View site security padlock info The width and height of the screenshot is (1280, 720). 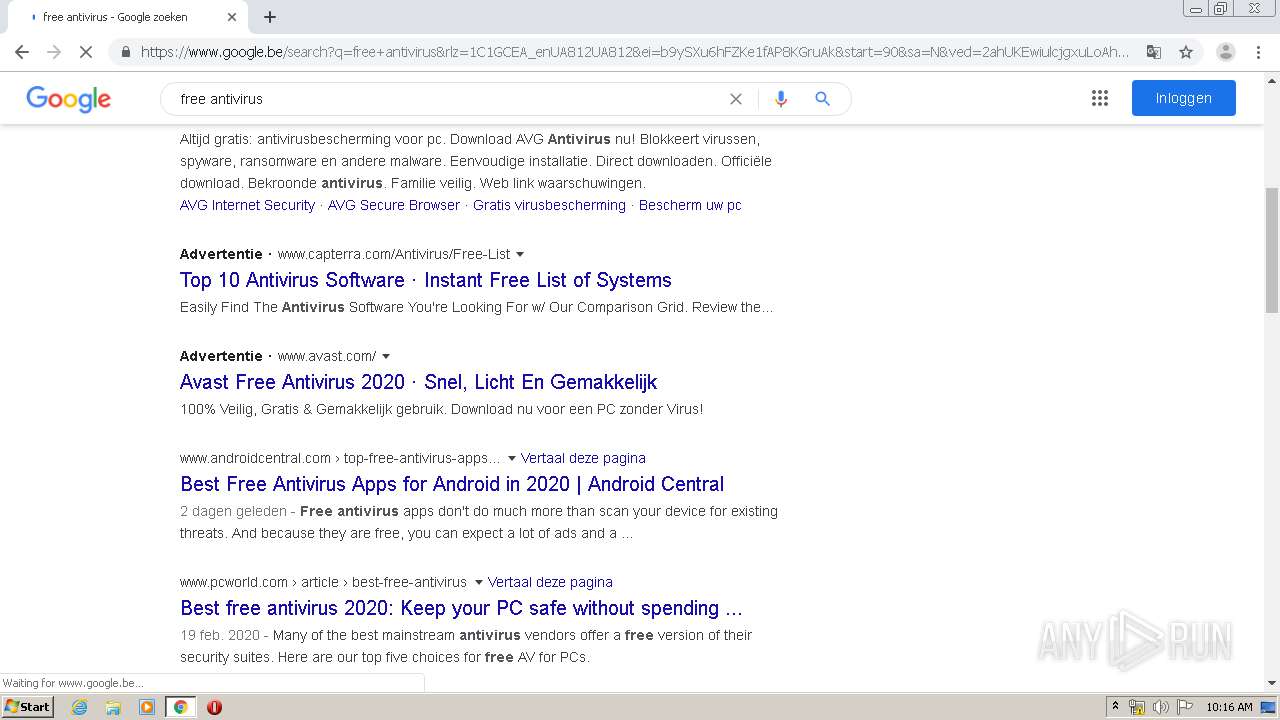125,52
